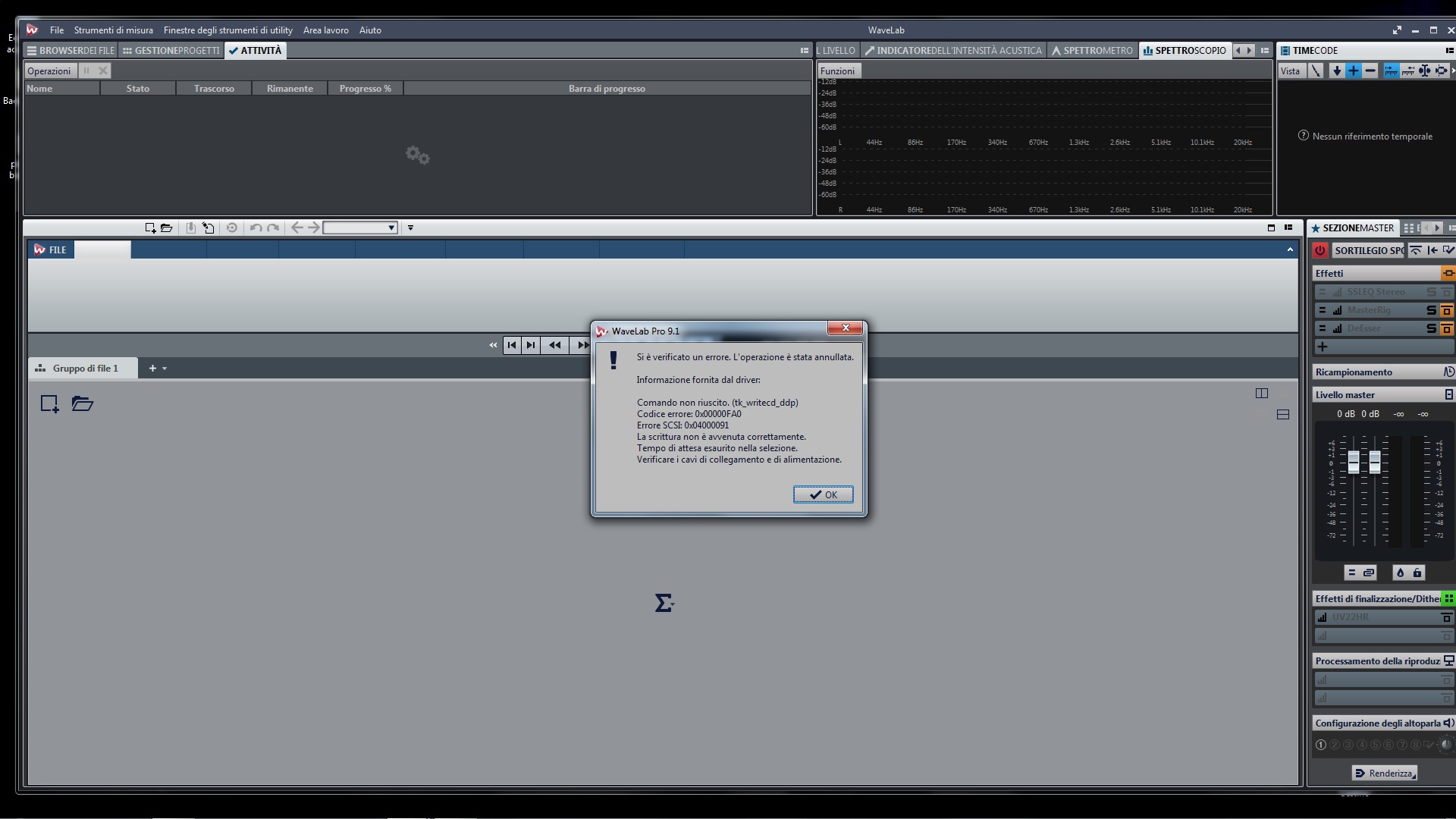Click the large open folder icon
Viewport: 1456px width, 819px height.
tap(82, 403)
